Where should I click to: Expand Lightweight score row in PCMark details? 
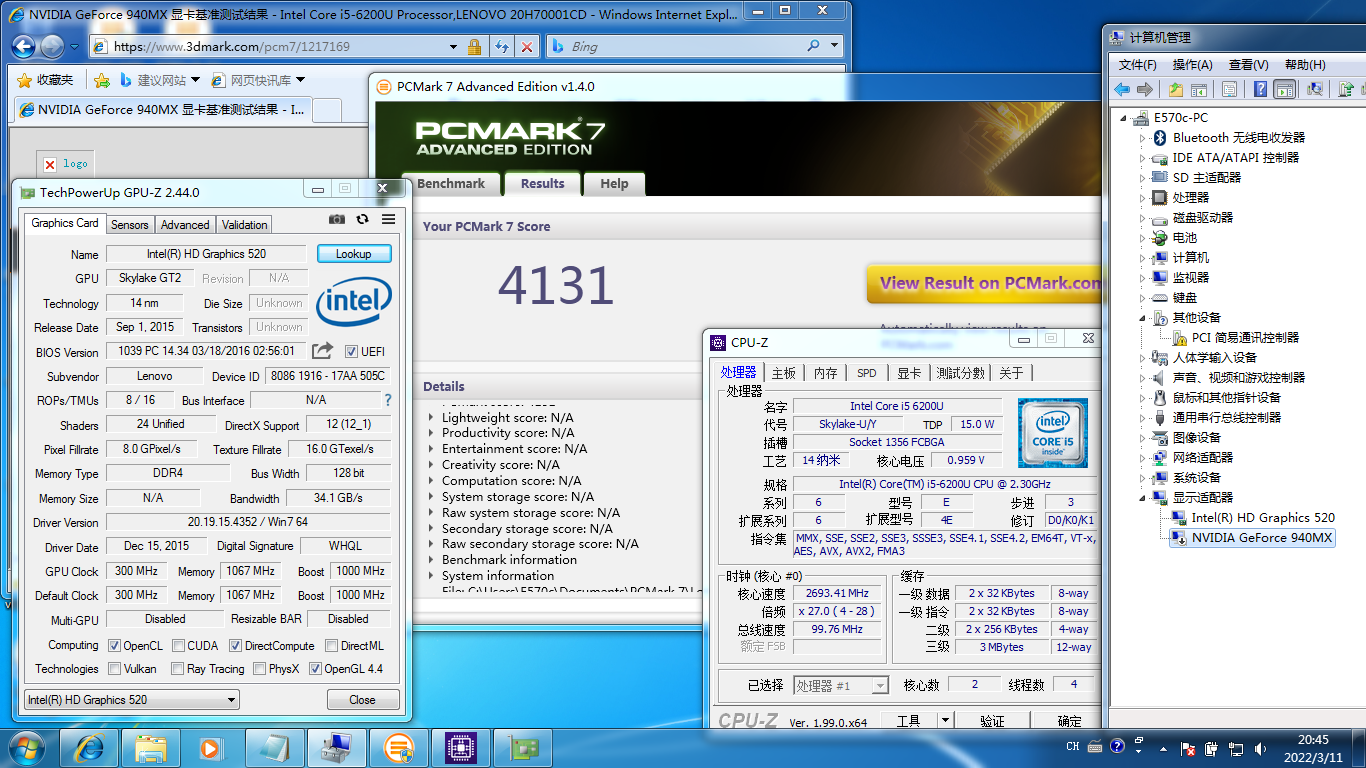[431, 418]
